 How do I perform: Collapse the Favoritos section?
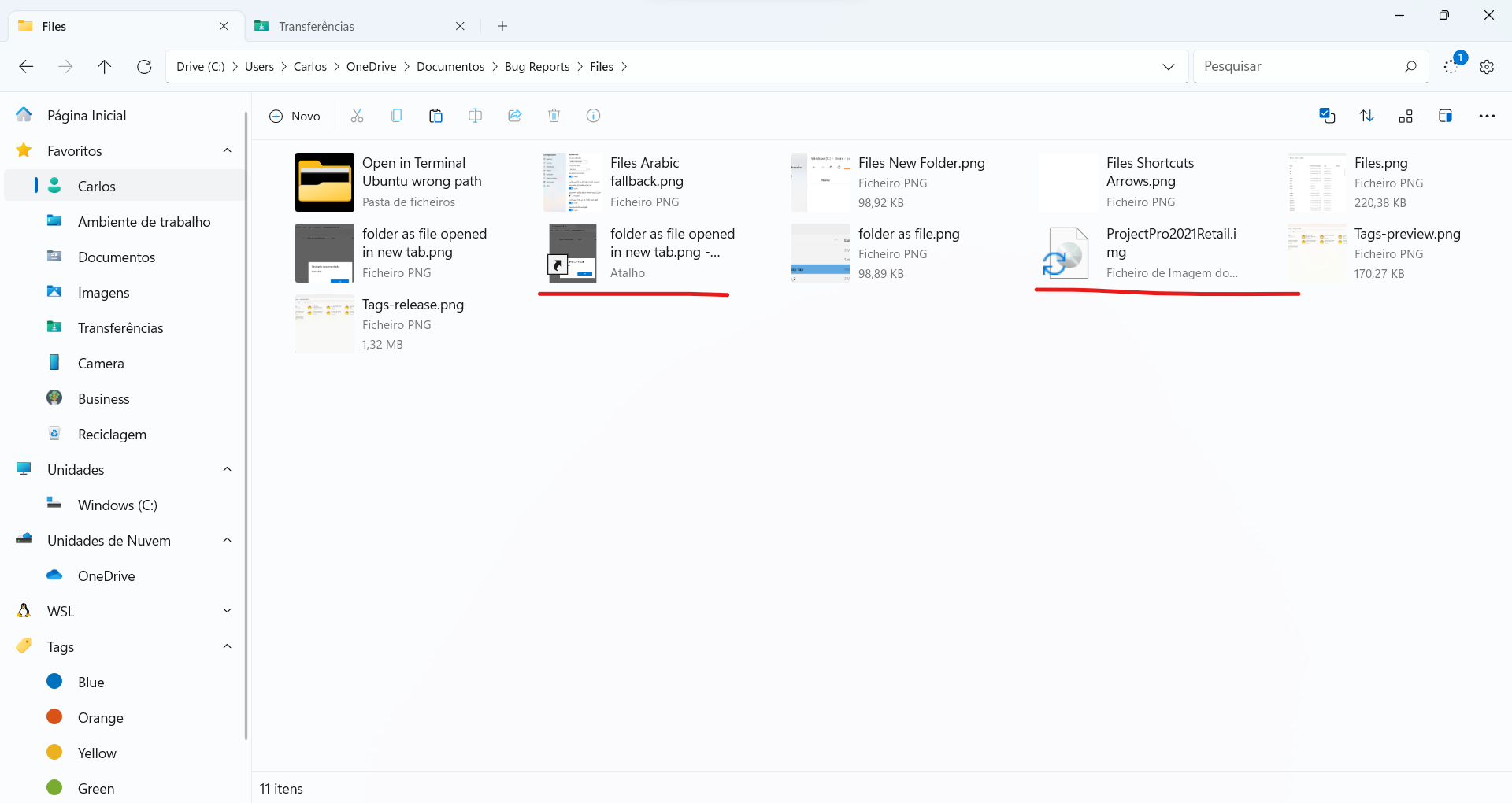(227, 150)
